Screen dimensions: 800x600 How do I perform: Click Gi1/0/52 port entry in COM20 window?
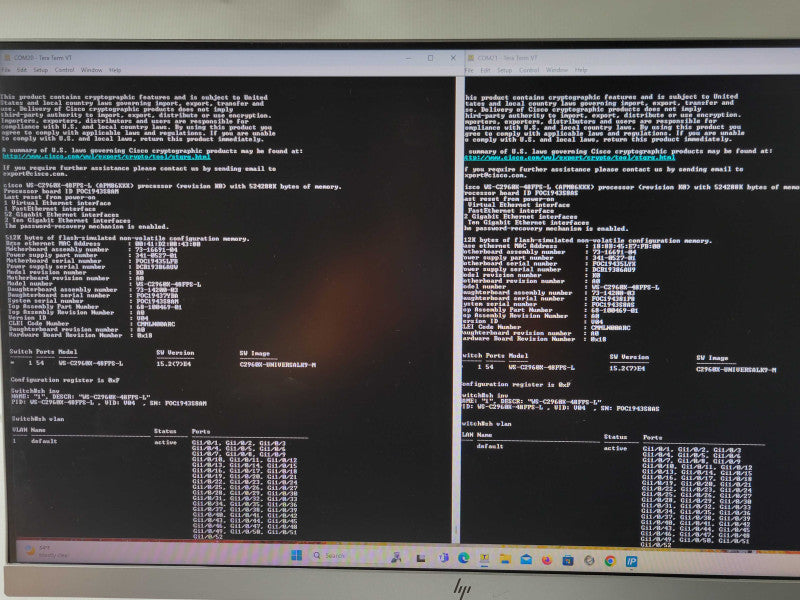(208, 537)
